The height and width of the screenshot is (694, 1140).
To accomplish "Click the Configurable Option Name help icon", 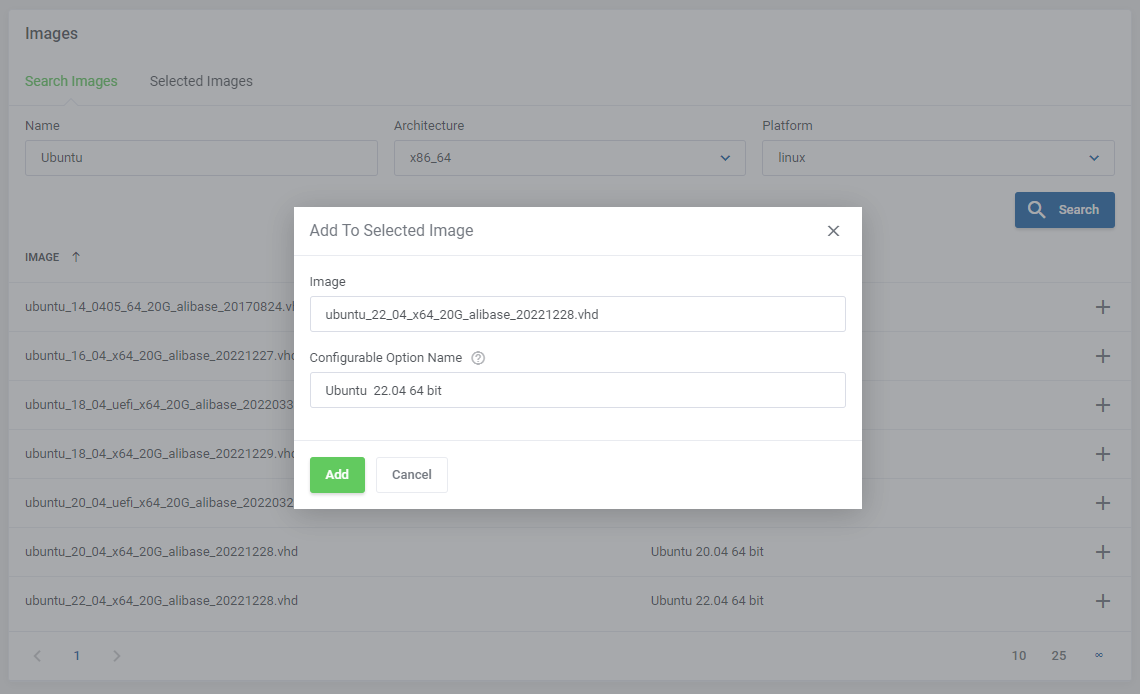I will click(x=478, y=358).
